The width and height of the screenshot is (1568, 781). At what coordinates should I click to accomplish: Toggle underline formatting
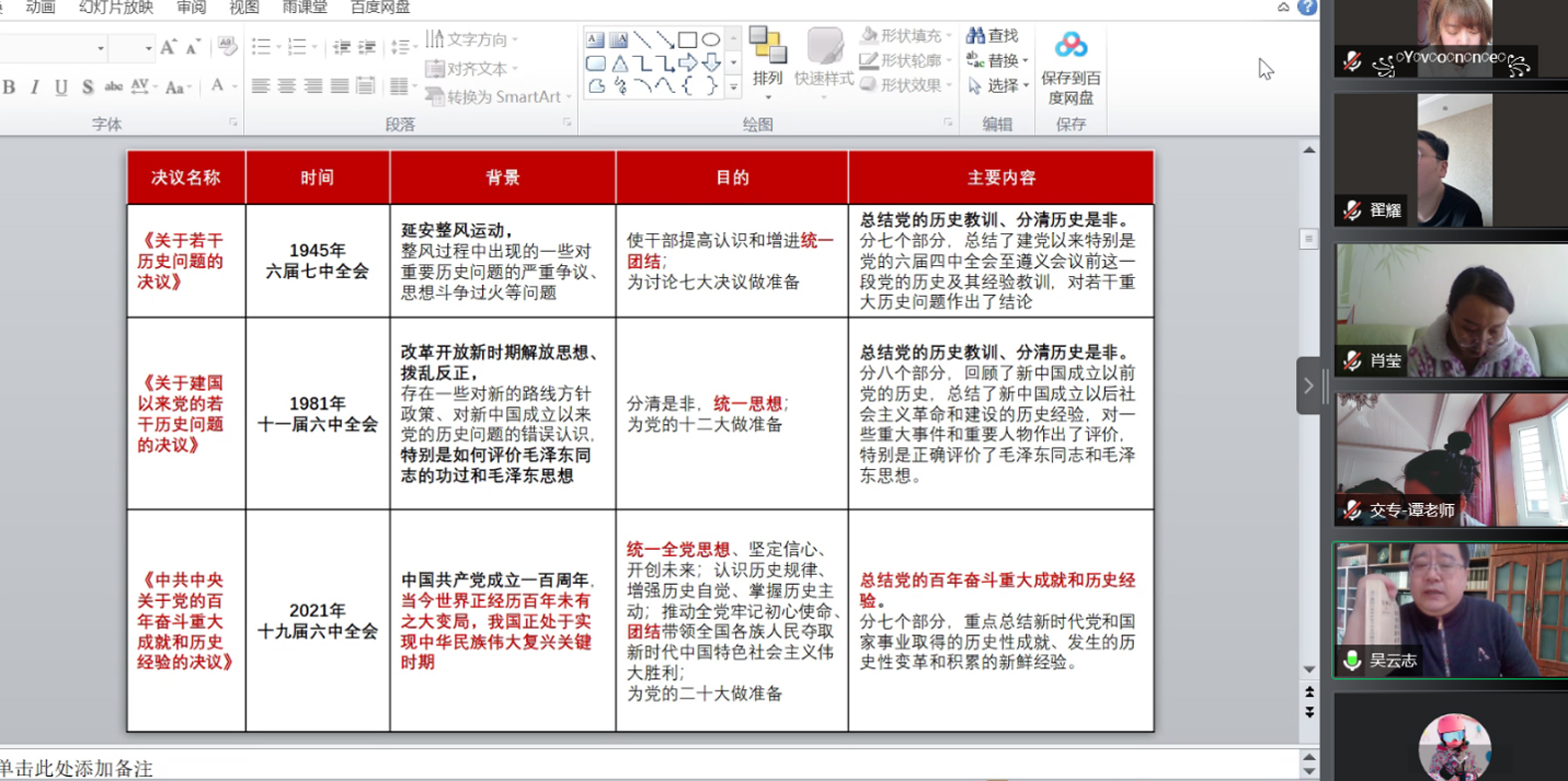[61, 88]
